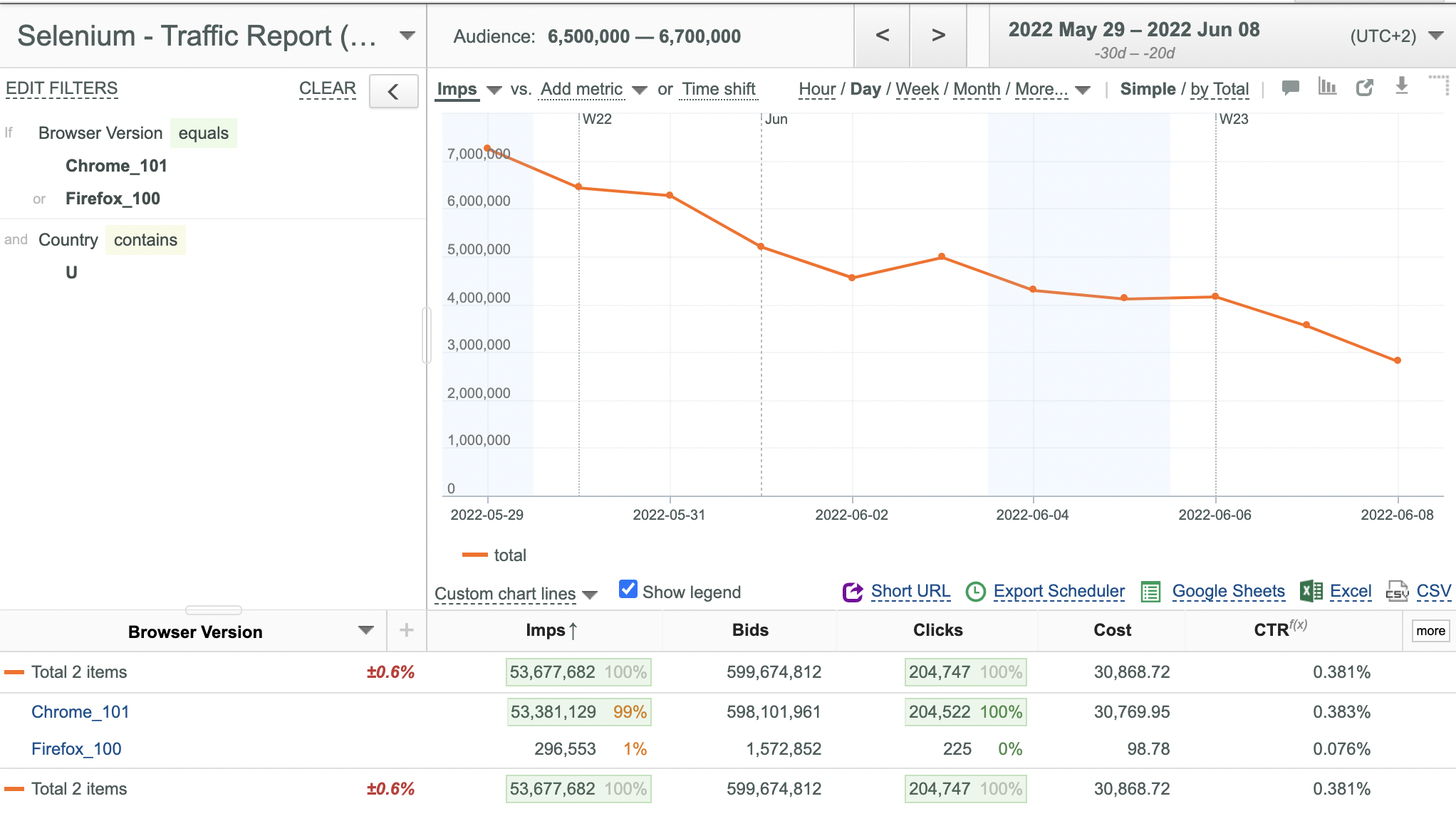Open the Short URL link
The width and height of the screenshot is (1456, 816).
tap(910, 591)
